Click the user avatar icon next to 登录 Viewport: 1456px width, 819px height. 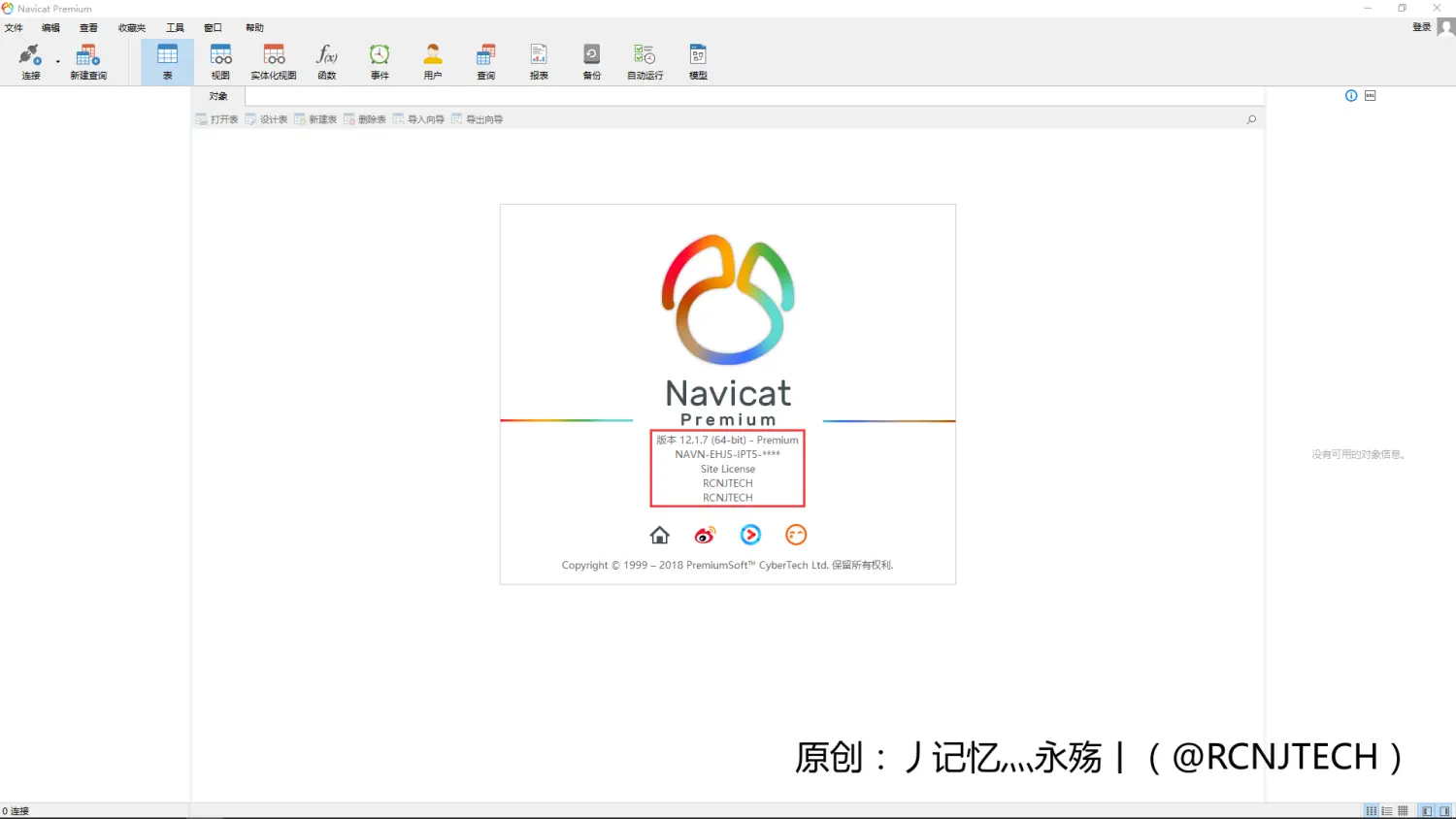pyautogui.click(x=1446, y=27)
